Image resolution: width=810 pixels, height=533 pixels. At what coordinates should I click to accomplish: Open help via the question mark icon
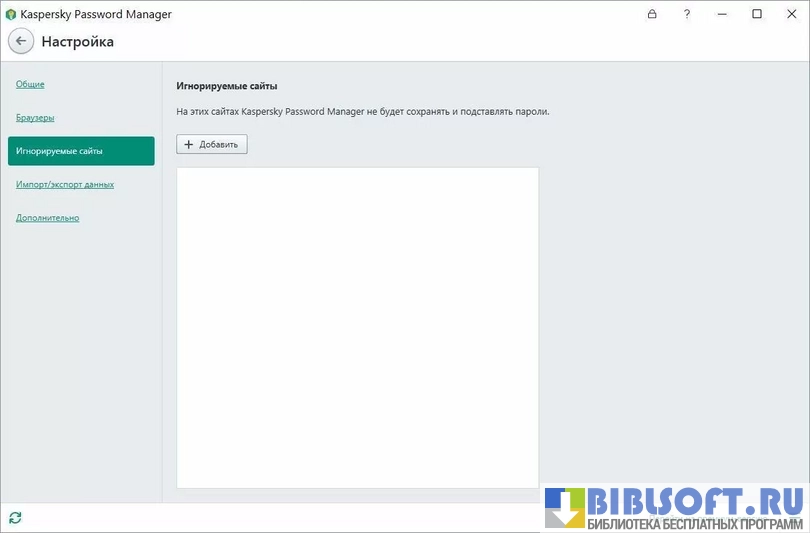click(687, 14)
